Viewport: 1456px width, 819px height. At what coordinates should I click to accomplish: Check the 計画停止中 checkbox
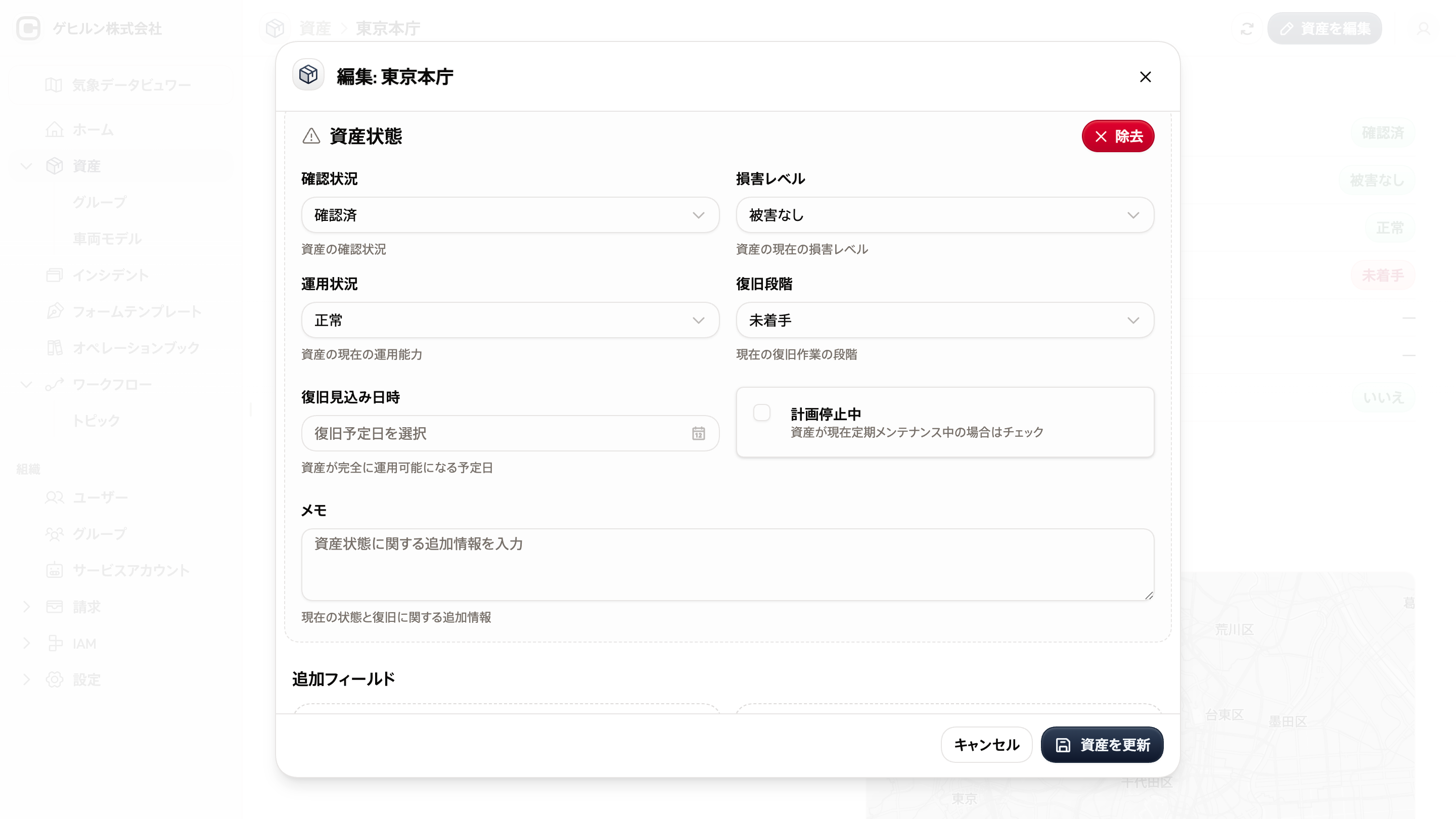click(x=761, y=413)
